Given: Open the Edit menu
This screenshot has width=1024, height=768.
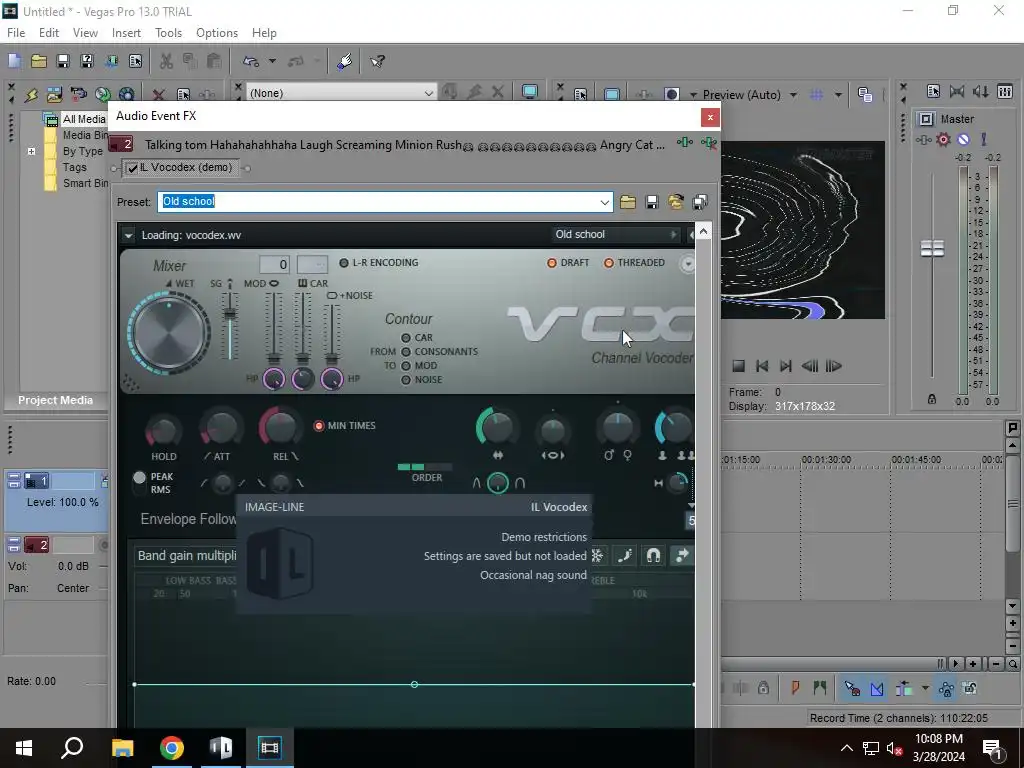Looking at the screenshot, I should pyautogui.click(x=49, y=33).
